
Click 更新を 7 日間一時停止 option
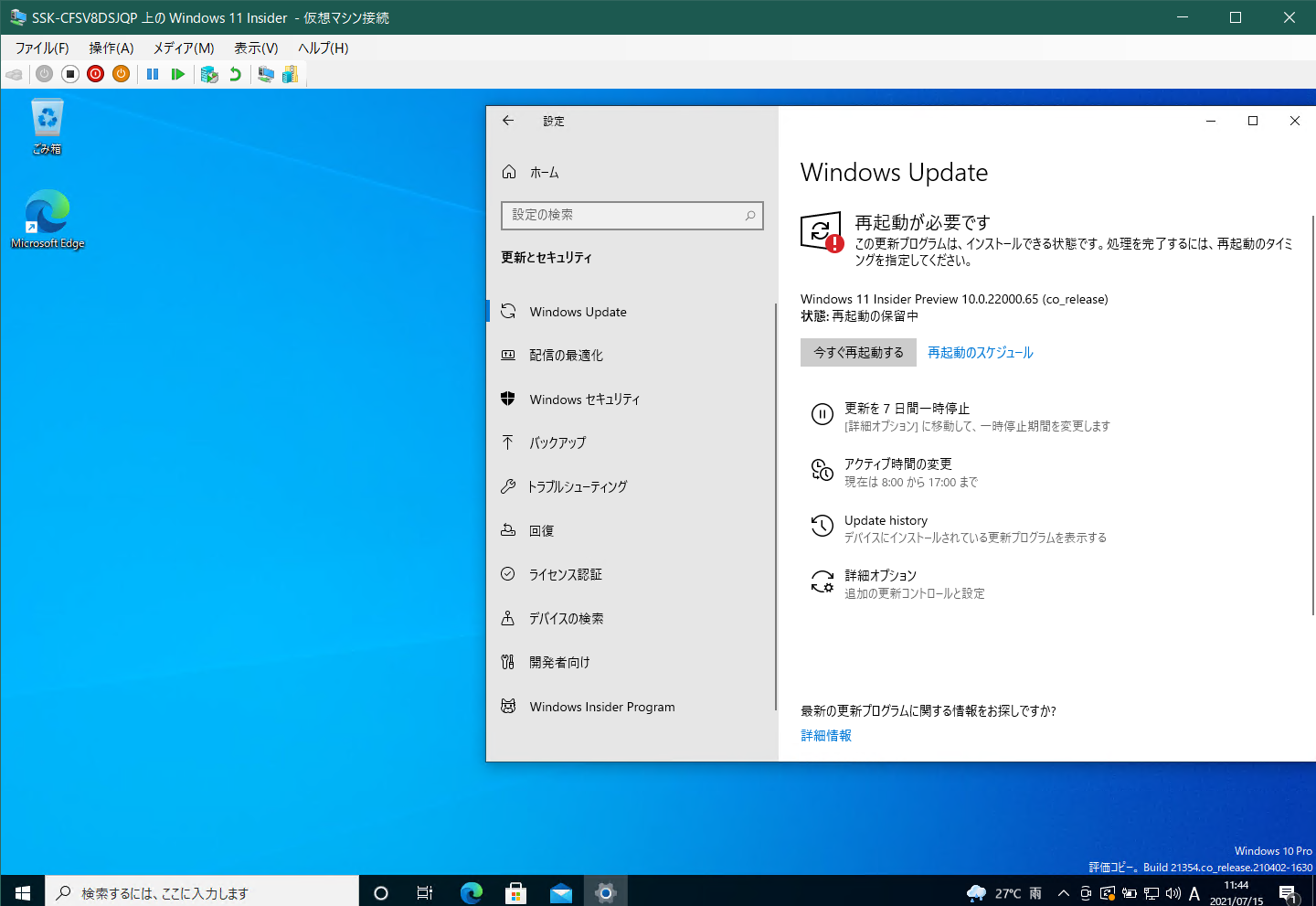click(907, 409)
